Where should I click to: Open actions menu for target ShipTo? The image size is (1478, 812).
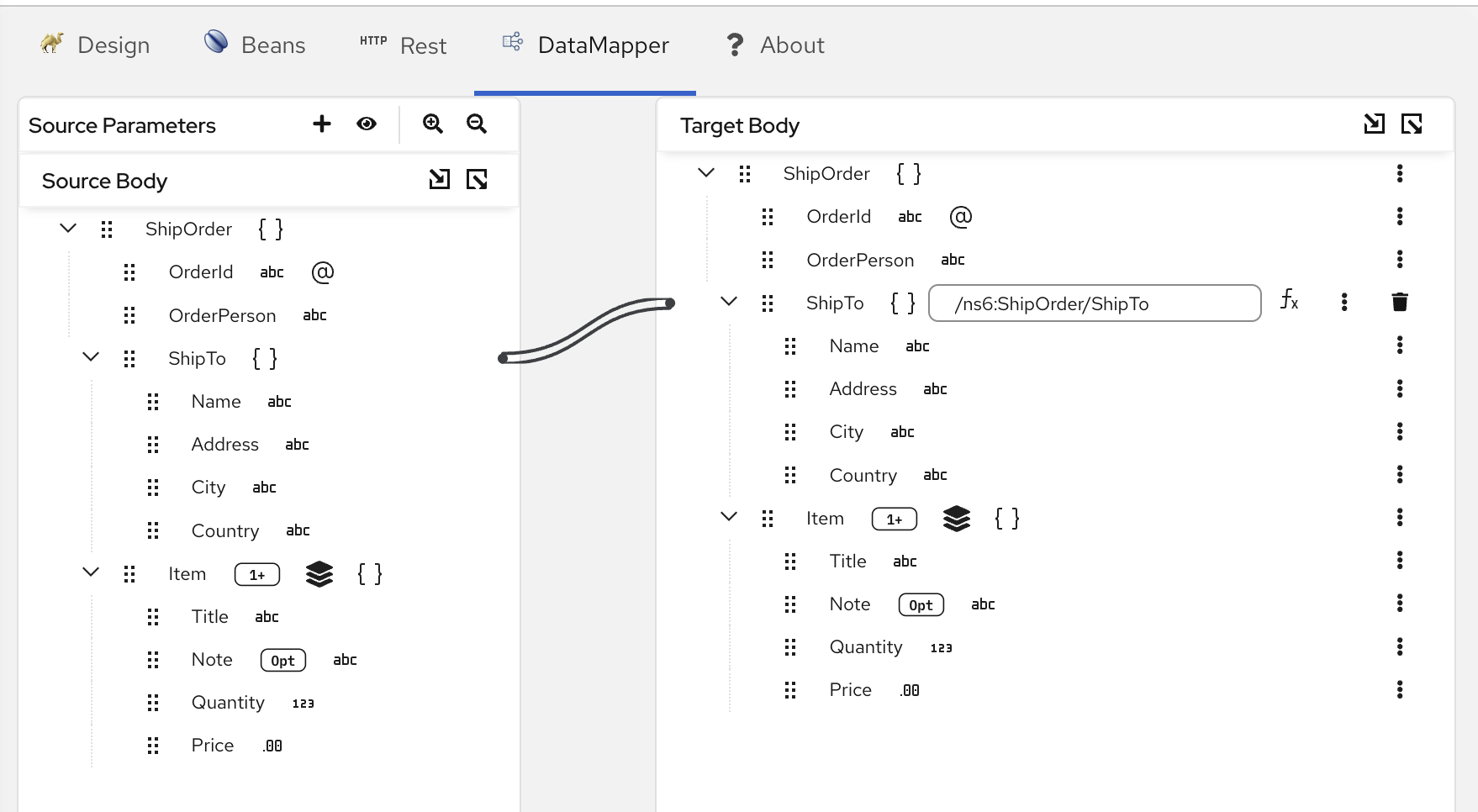(x=1344, y=302)
